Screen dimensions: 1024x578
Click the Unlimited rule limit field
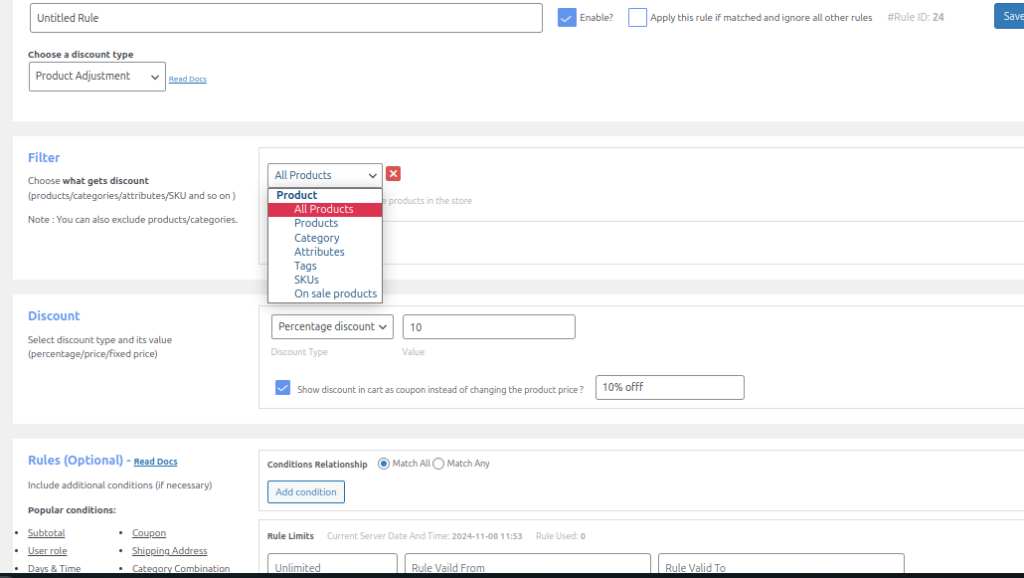(x=332, y=566)
